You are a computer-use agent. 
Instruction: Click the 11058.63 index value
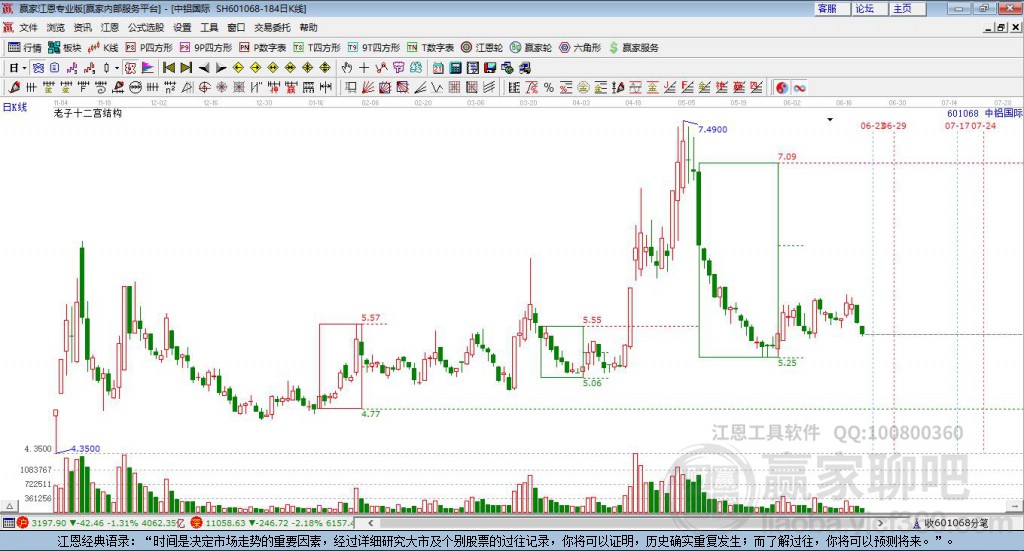point(224,523)
